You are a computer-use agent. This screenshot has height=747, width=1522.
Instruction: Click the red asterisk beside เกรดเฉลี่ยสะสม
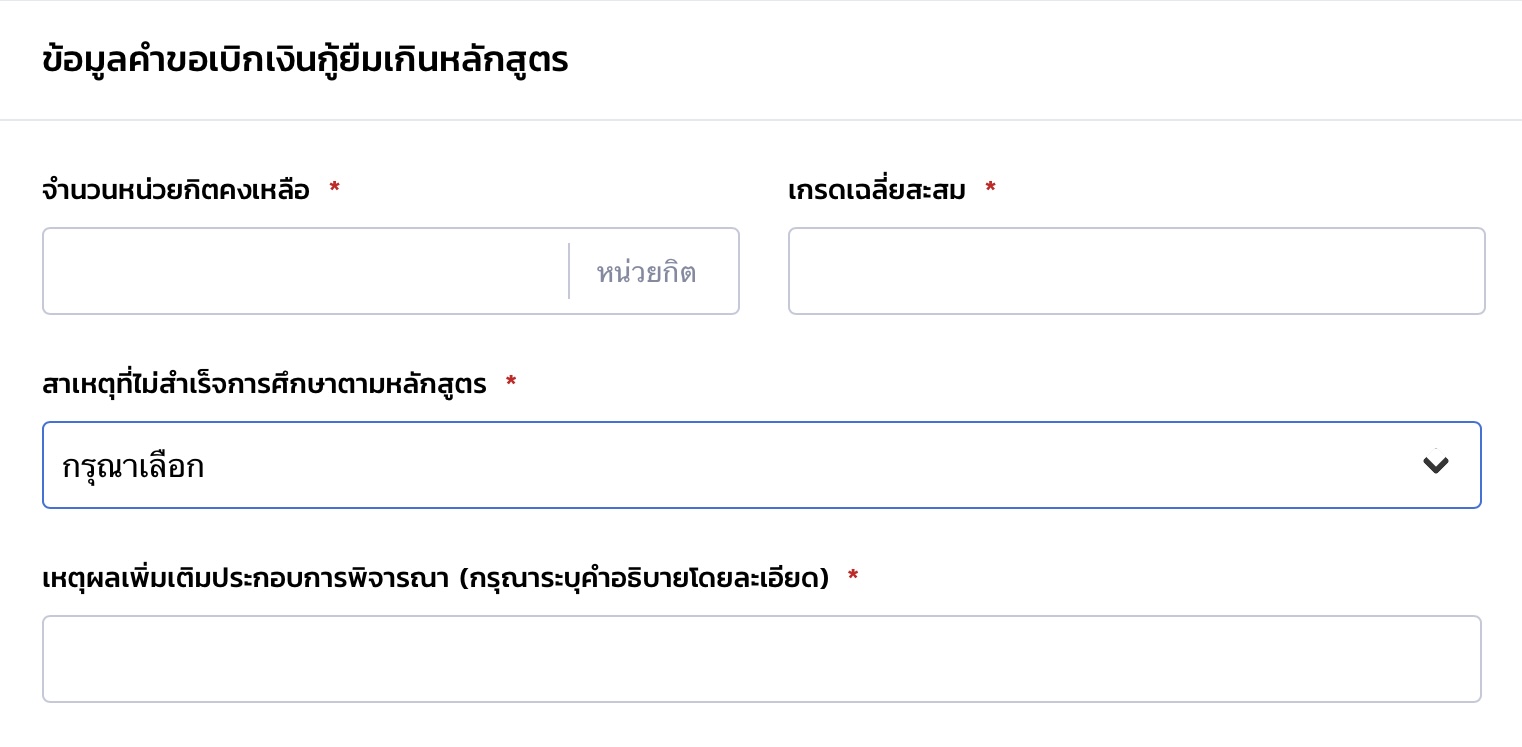990,188
